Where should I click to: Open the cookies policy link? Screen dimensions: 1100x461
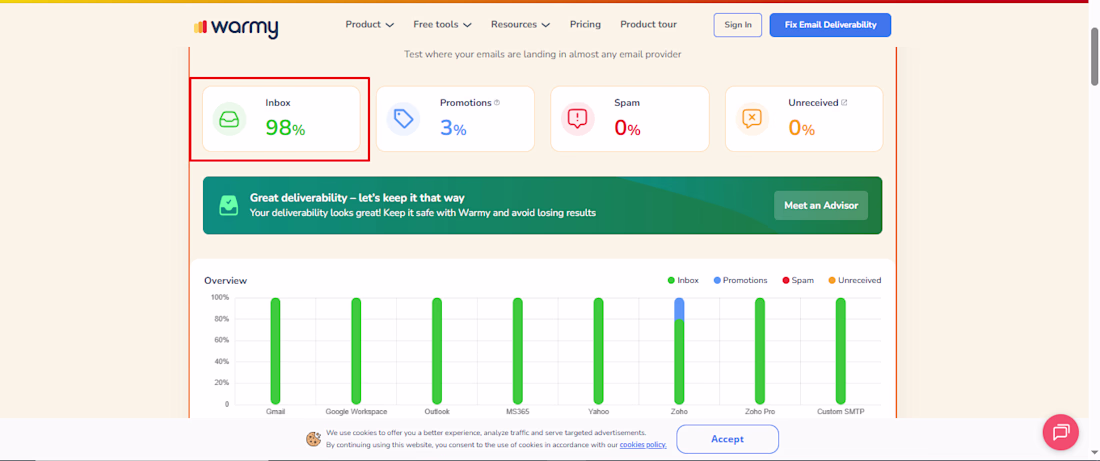tap(643, 445)
